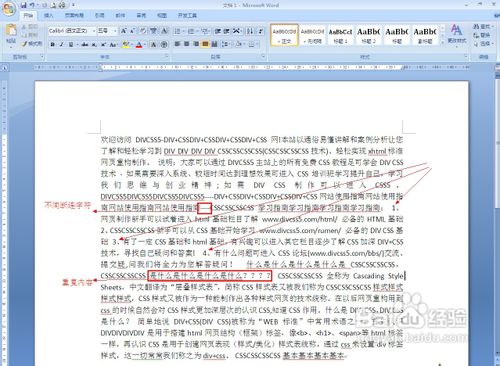Switch to the 引用 ribbon tab
This screenshot has width=500, height=366.
coord(99,15)
